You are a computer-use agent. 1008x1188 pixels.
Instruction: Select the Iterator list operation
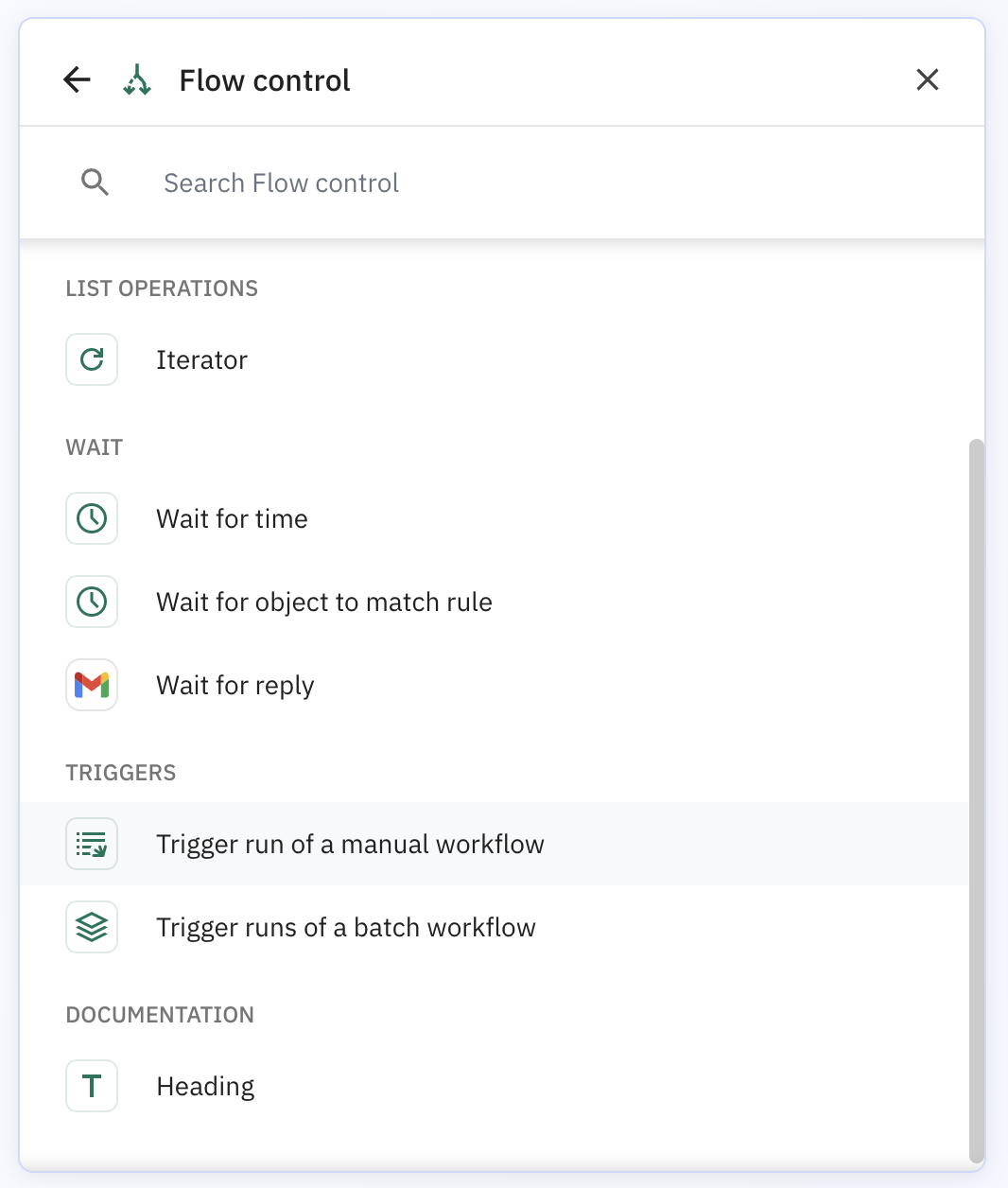point(201,360)
